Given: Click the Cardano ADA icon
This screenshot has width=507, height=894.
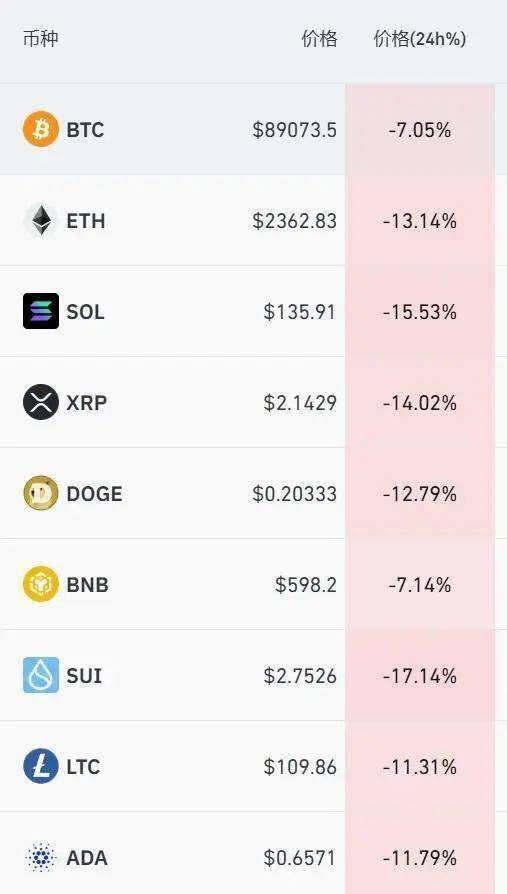Looking at the screenshot, I should click(x=40, y=857).
